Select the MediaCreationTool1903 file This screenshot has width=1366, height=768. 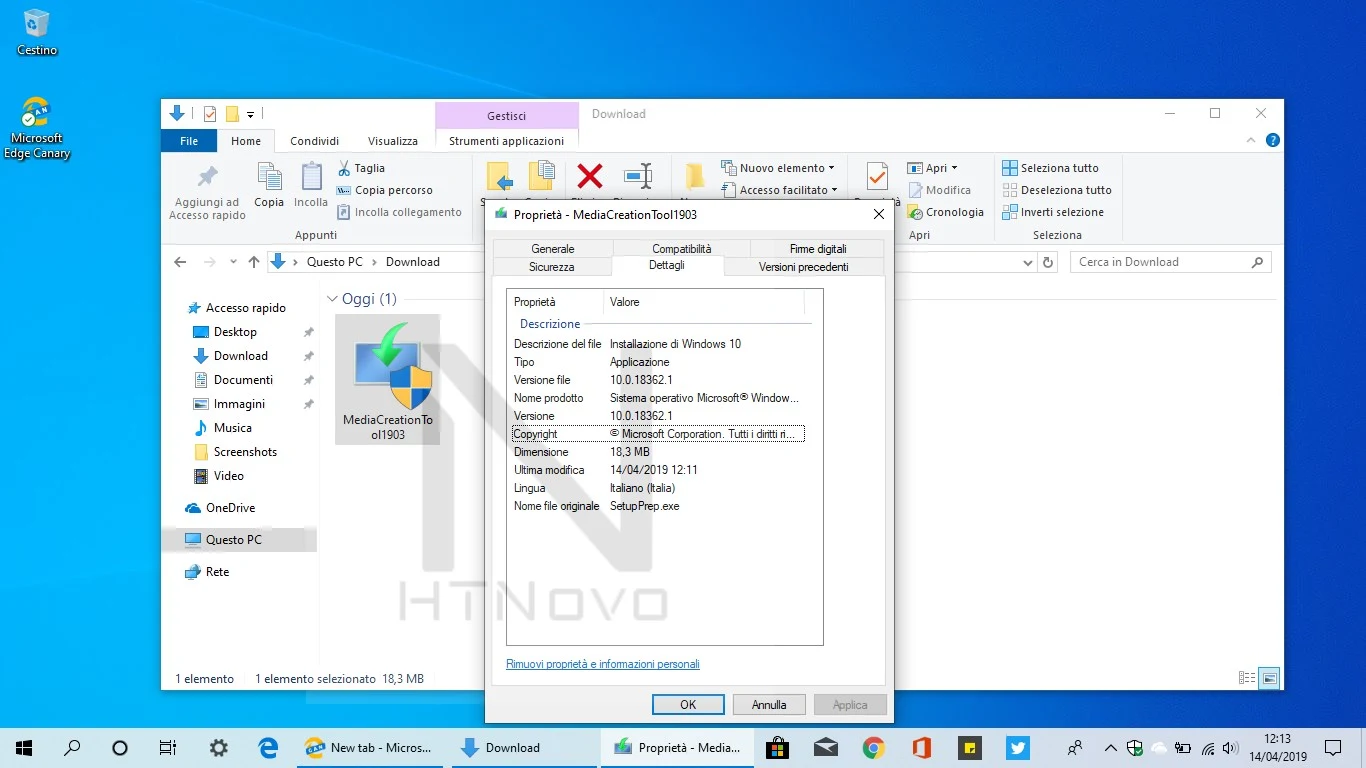(388, 380)
